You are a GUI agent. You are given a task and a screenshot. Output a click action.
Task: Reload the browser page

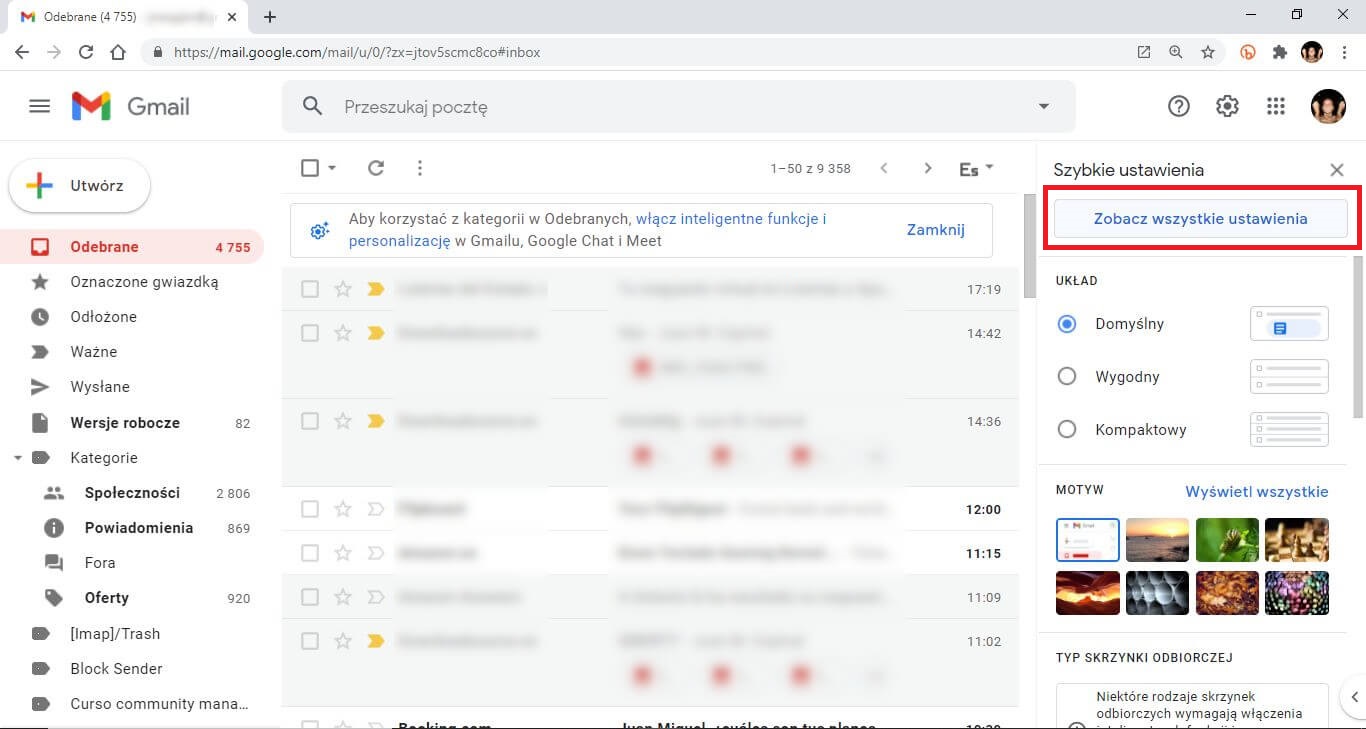(86, 52)
